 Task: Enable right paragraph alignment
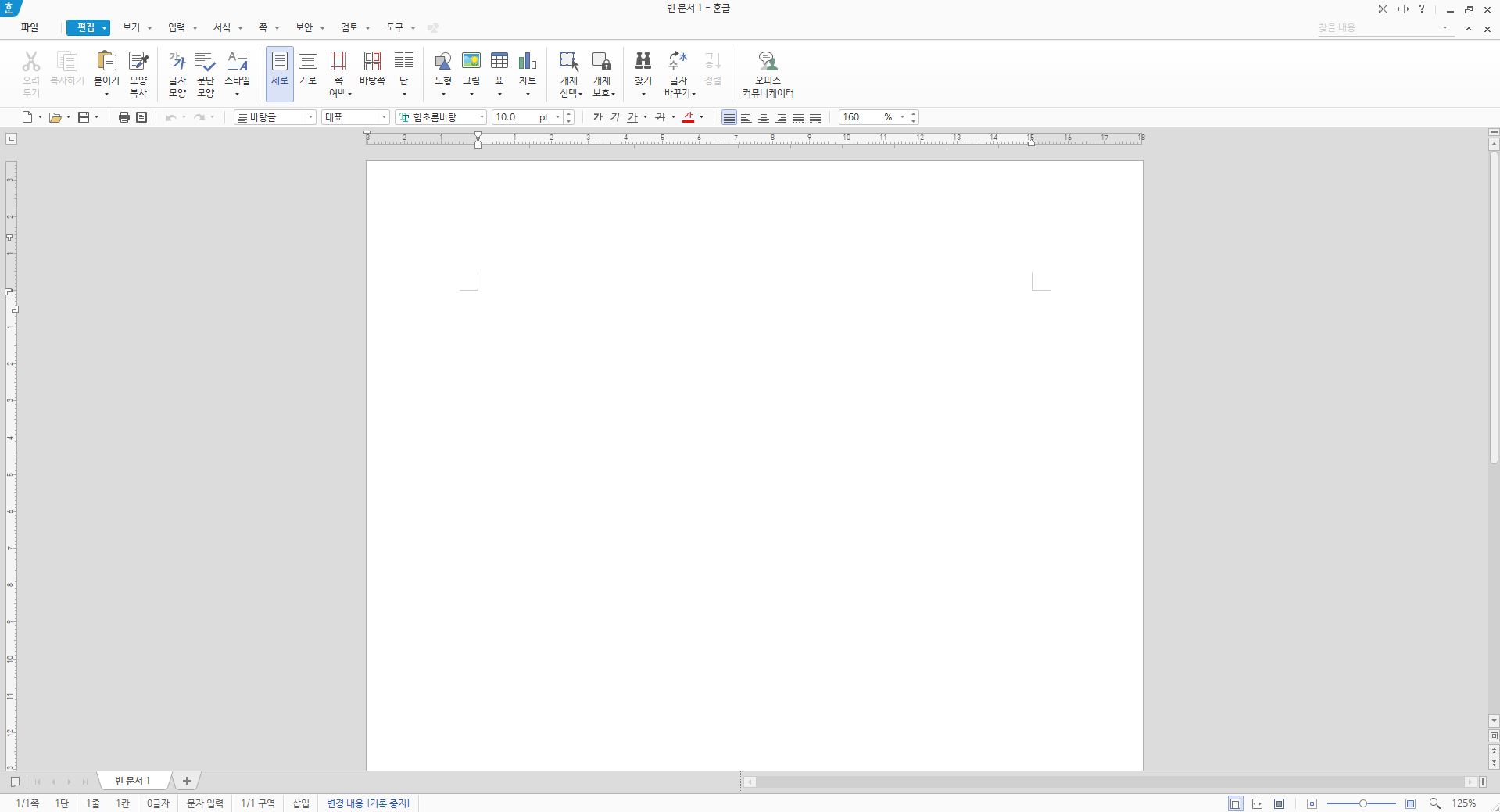781,117
